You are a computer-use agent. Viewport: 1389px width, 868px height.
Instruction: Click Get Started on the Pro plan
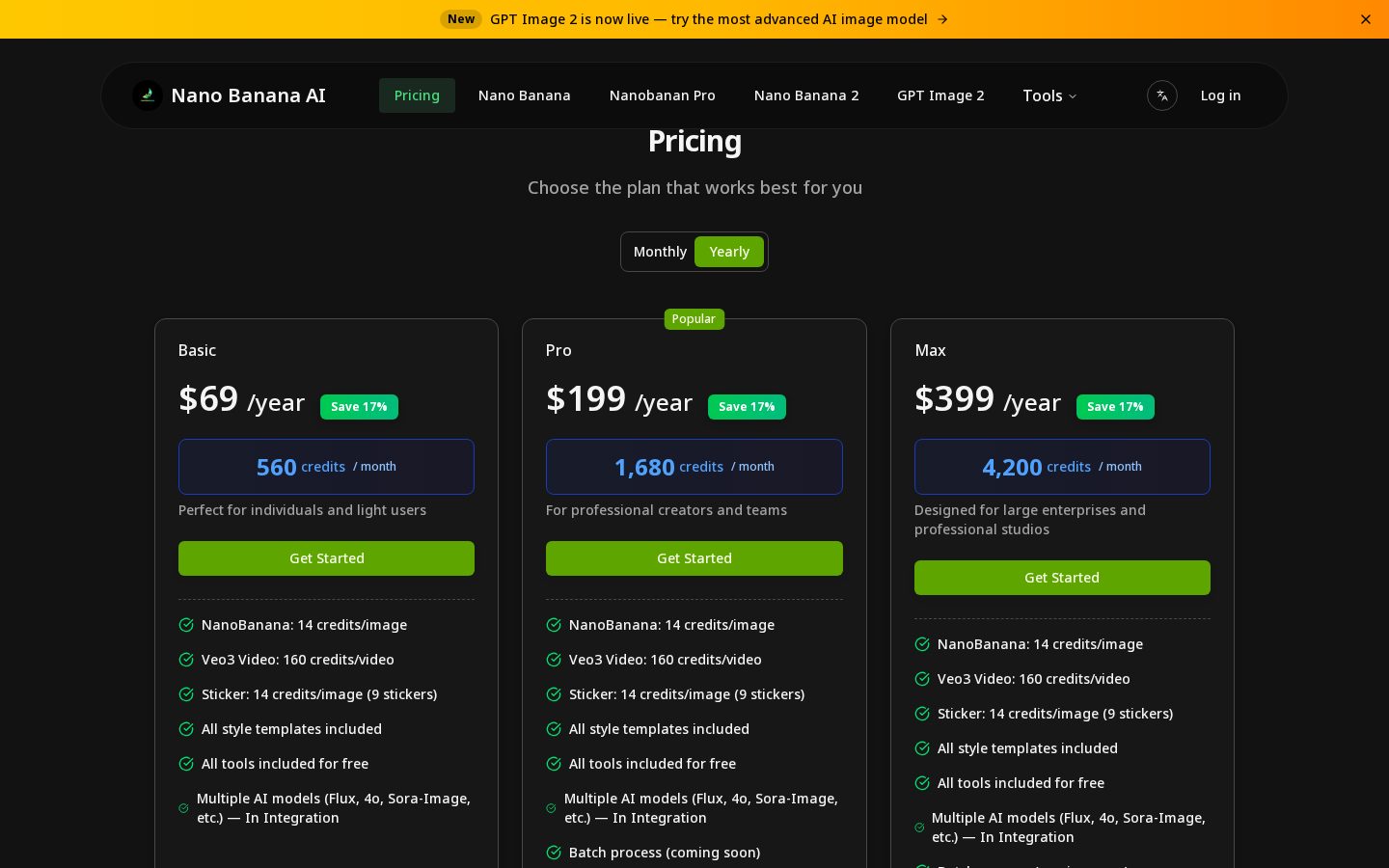point(694,558)
